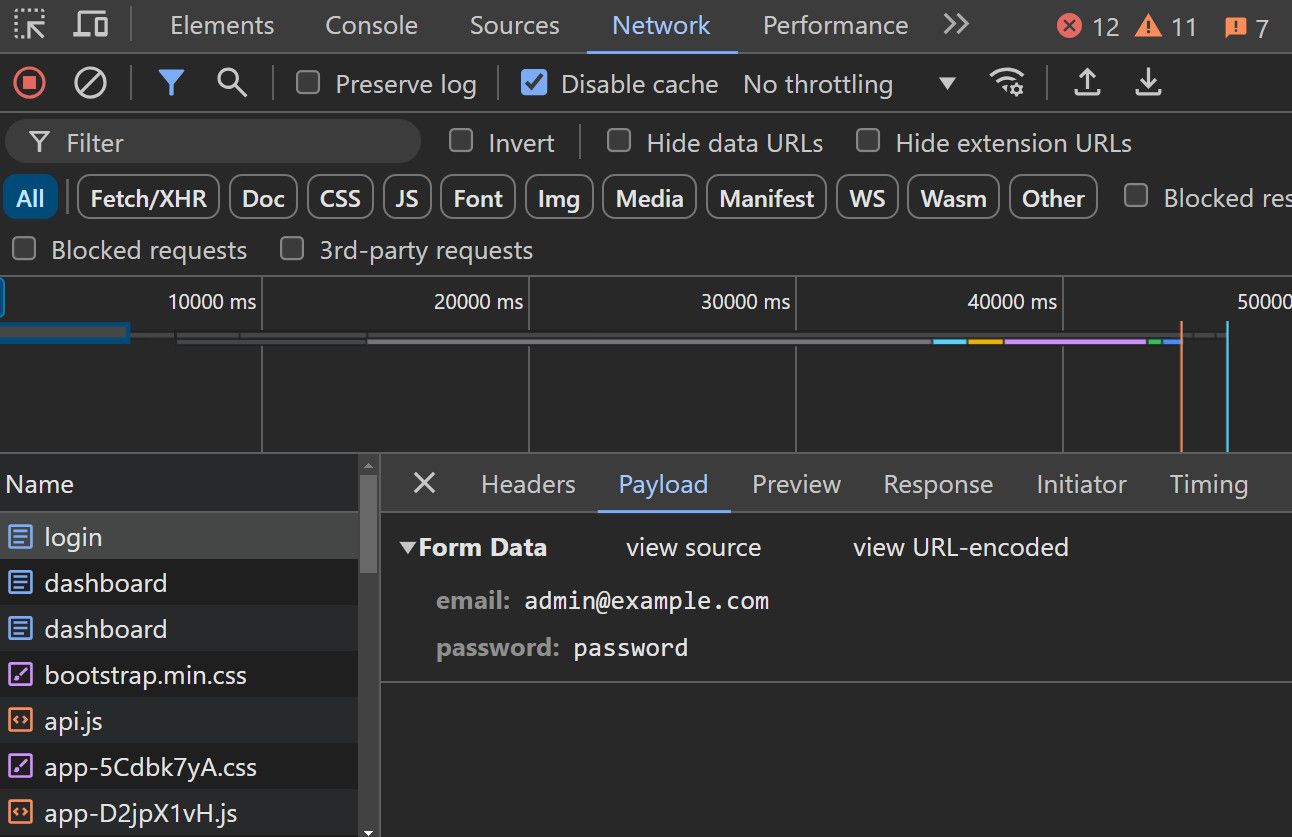Viewport: 1292px width, 837px height.
Task: Click the request list scrollbar up arrow
Action: point(368,465)
